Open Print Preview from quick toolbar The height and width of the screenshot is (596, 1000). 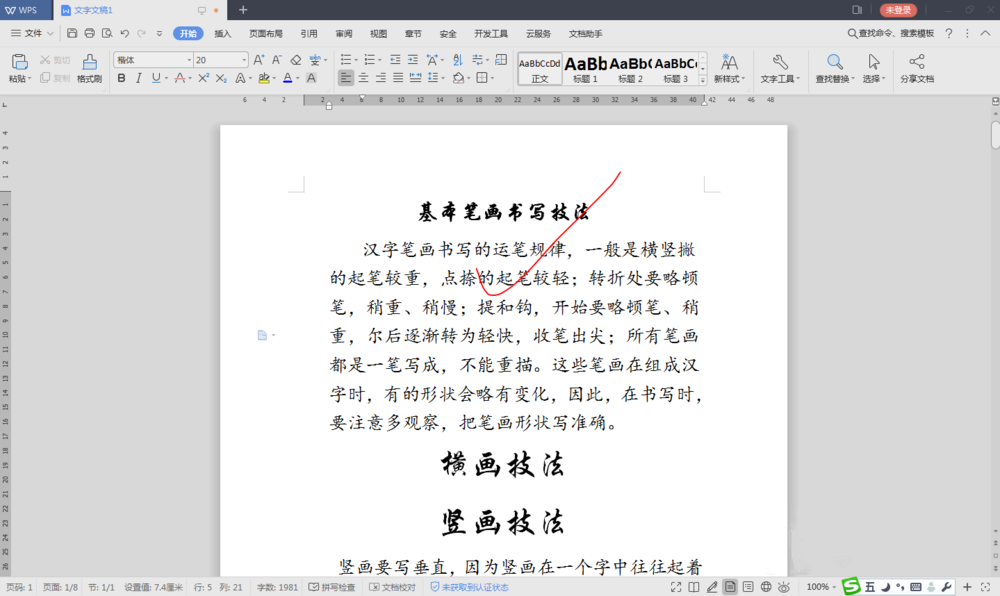click(x=107, y=33)
